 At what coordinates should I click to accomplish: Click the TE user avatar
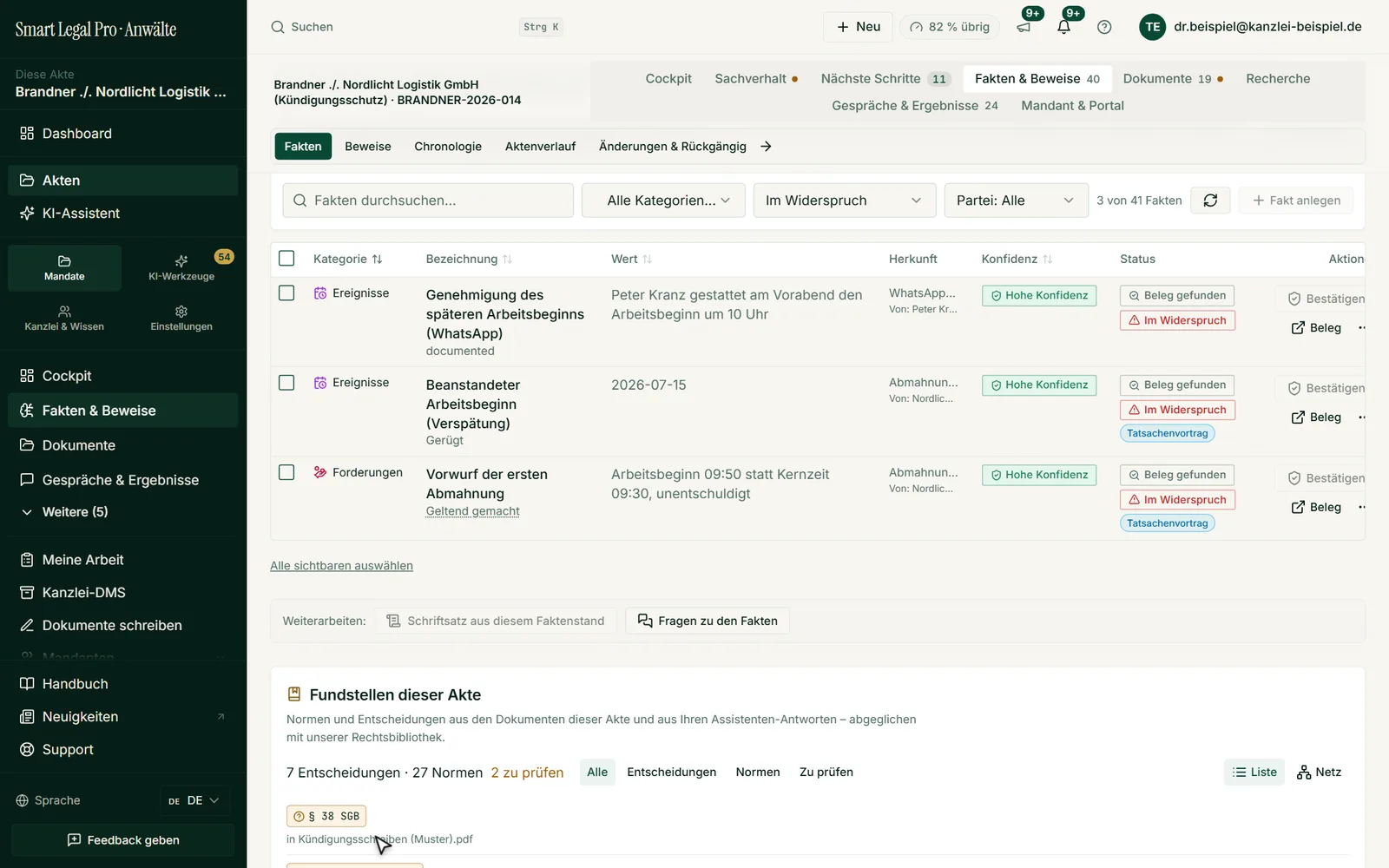pyautogui.click(x=1152, y=27)
